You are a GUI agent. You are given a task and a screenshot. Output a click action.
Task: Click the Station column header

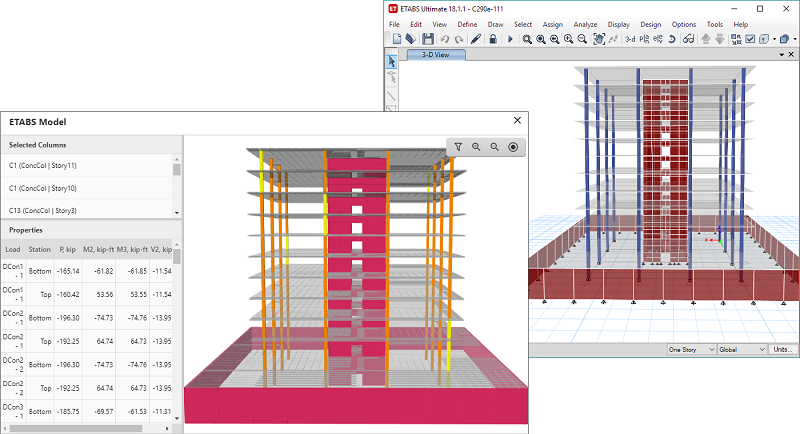pyautogui.click(x=39, y=249)
